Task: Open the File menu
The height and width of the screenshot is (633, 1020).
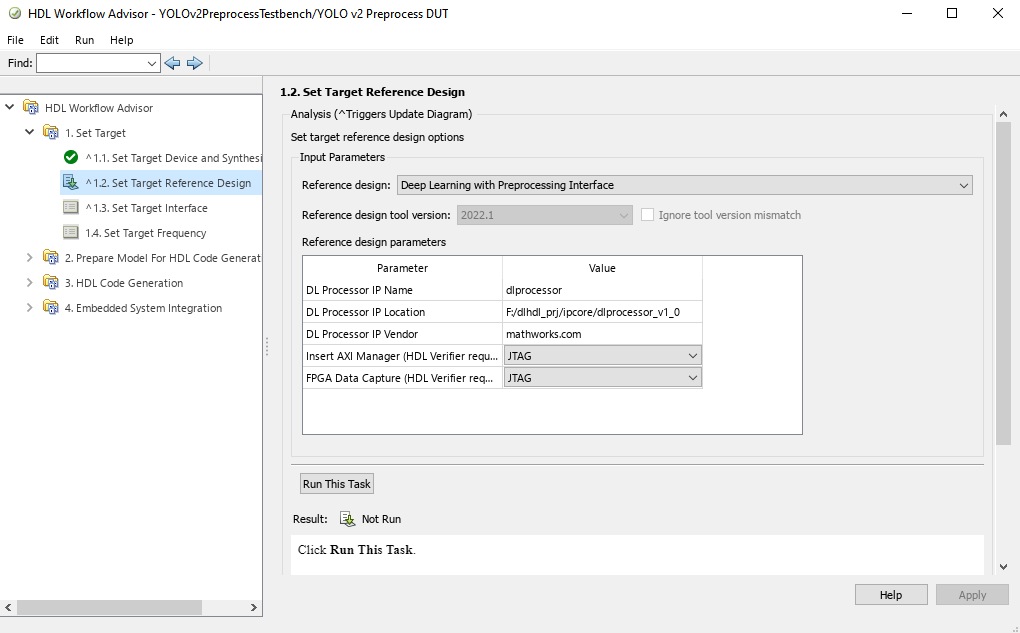Action: (15, 40)
